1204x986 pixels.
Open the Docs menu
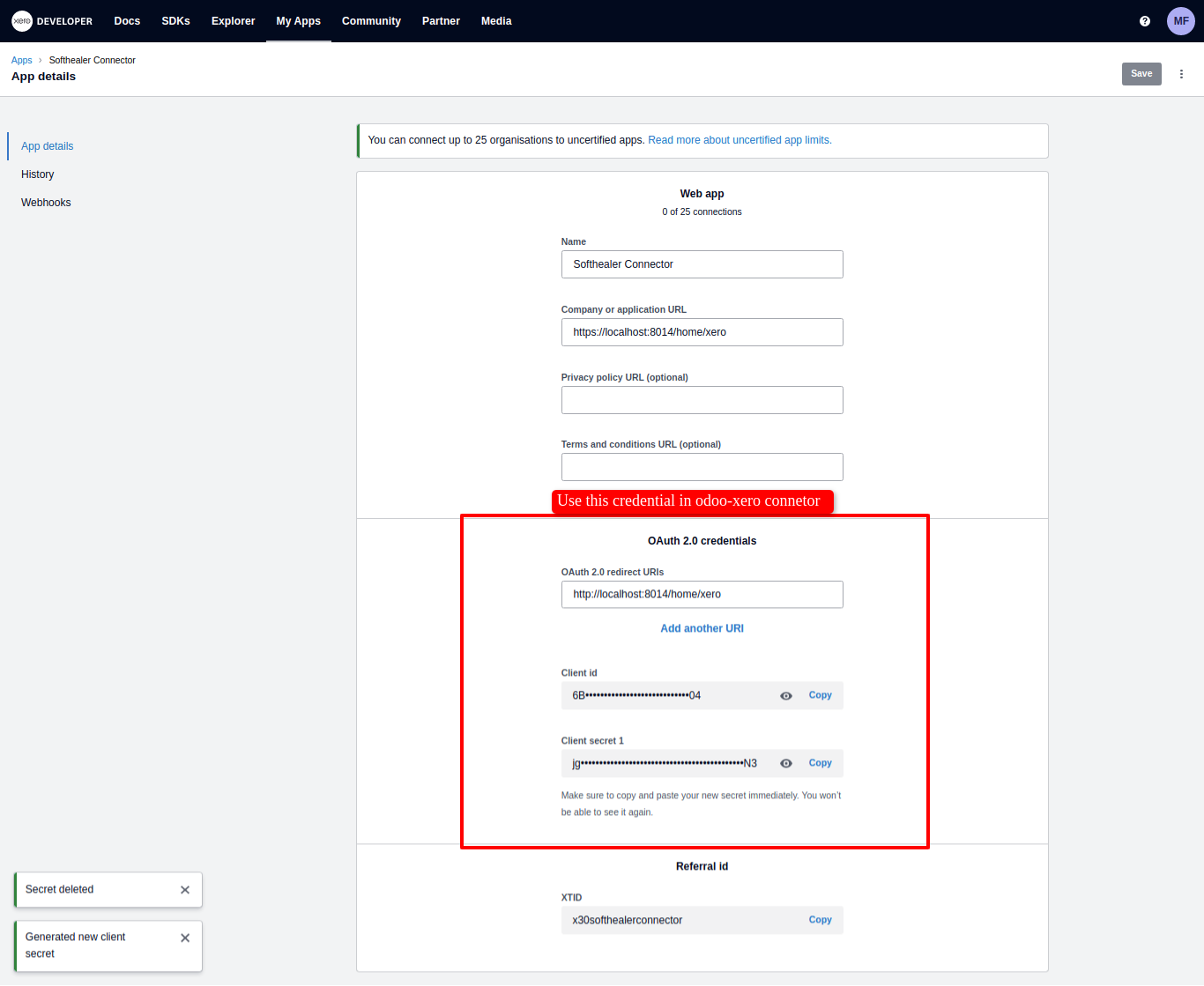pos(127,21)
